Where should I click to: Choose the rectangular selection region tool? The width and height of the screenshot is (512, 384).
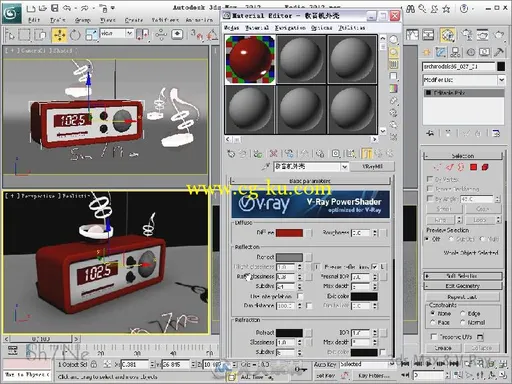click(x=24, y=35)
